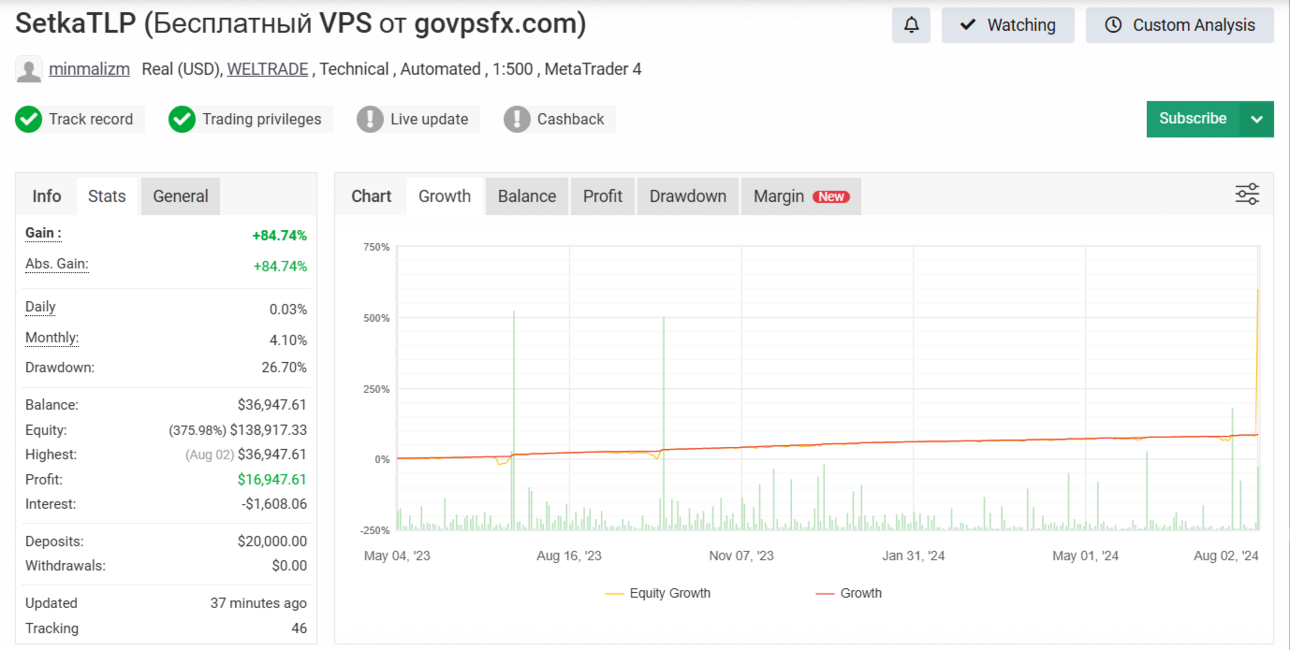Click the +84.74% Gain value
This screenshot has width=1290, height=650.
click(280, 236)
